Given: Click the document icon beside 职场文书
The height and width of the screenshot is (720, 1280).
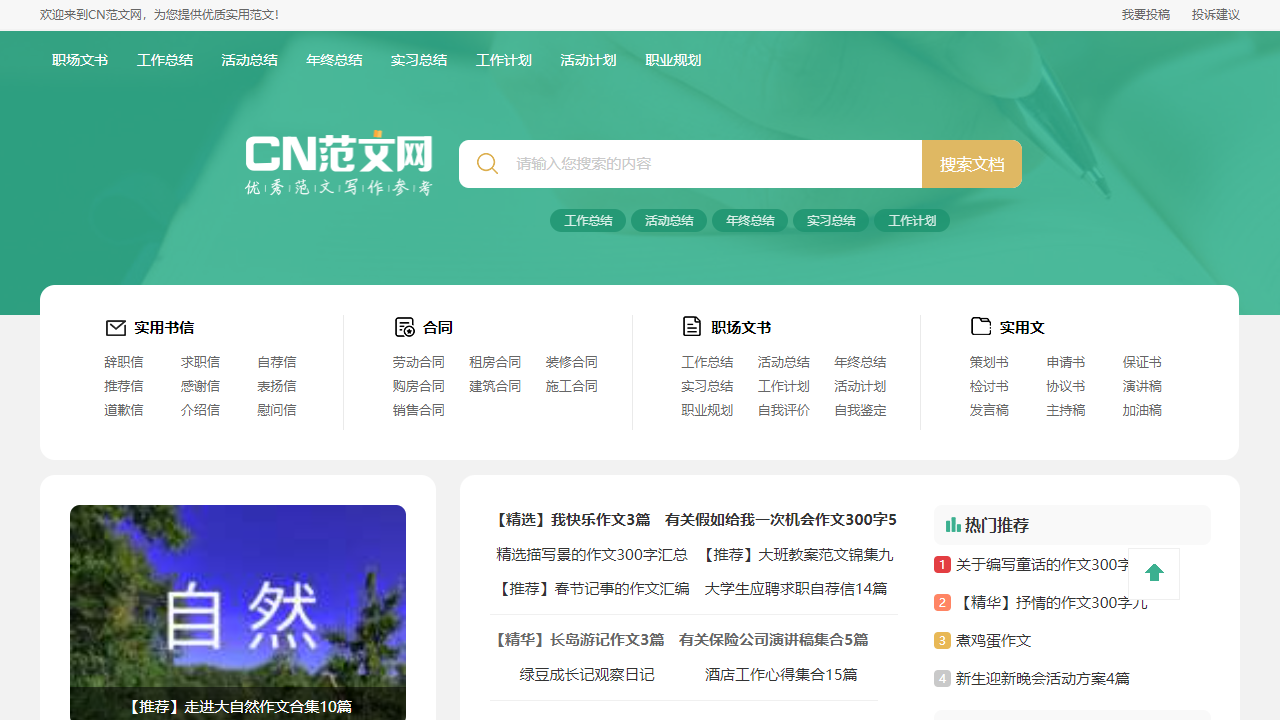Looking at the screenshot, I should tap(693, 326).
